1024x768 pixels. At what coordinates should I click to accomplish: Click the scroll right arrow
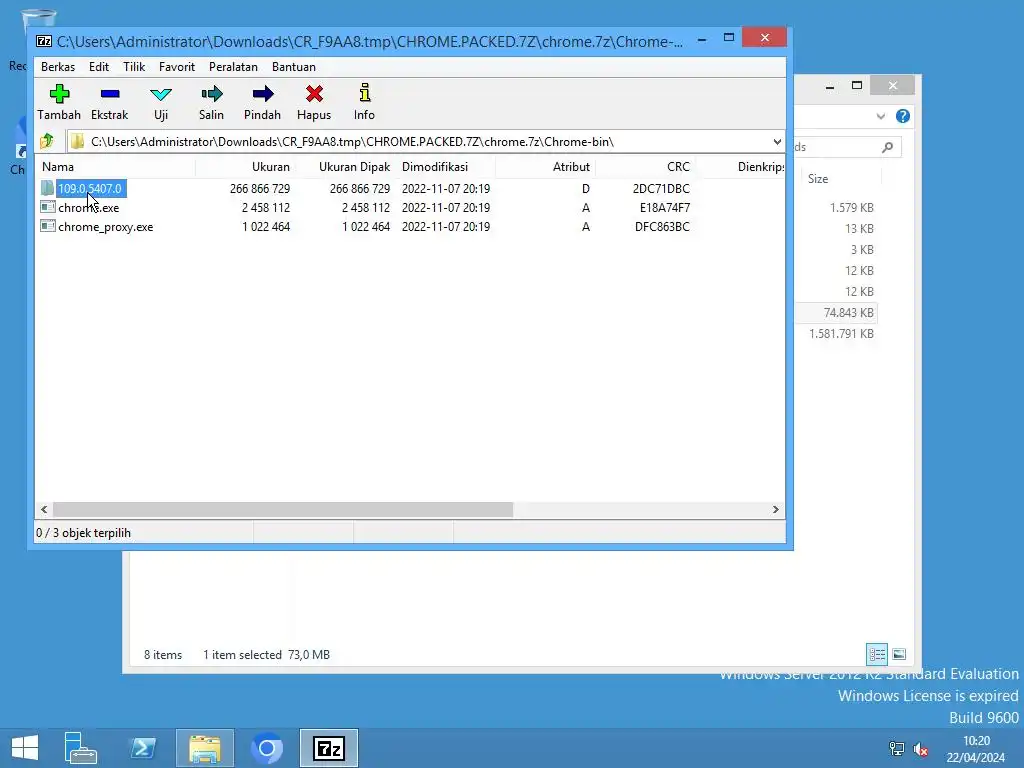pyautogui.click(x=776, y=509)
